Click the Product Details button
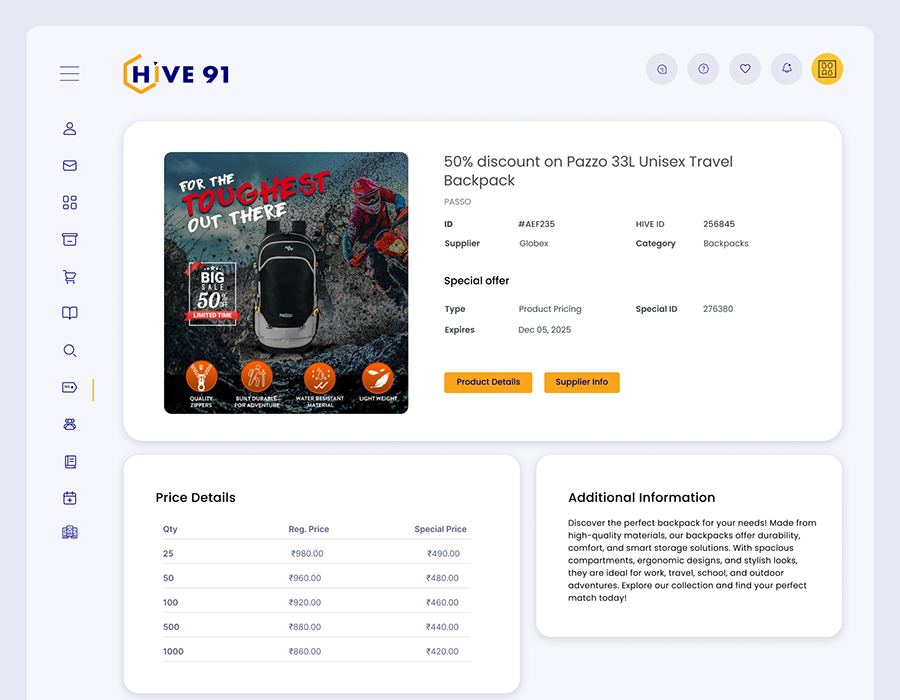The image size is (900, 700). pos(488,382)
